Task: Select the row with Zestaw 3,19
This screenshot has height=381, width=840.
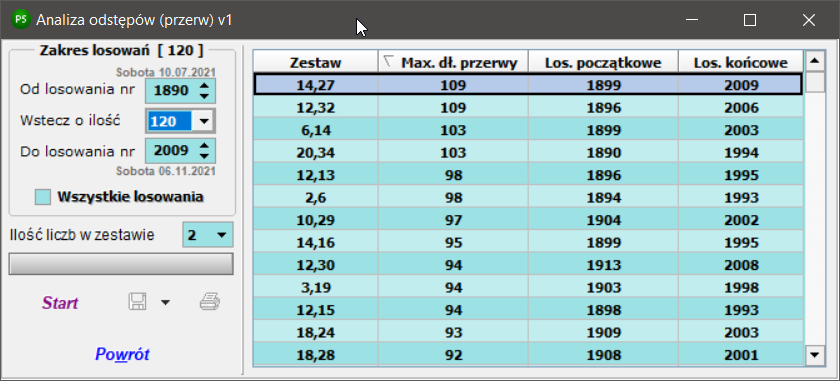Action: coord(528,287)
